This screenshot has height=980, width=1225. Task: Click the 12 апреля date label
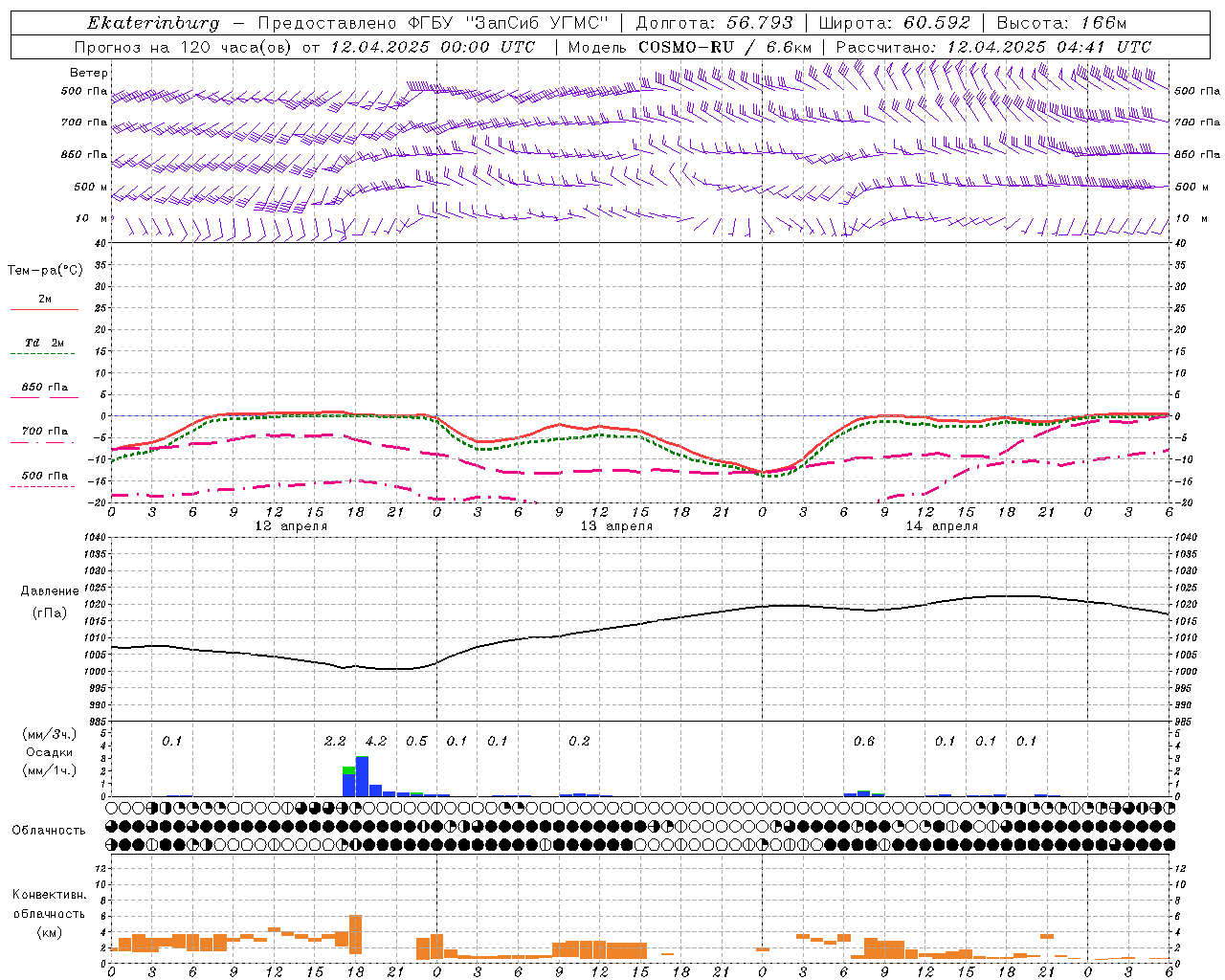point(291,526)
